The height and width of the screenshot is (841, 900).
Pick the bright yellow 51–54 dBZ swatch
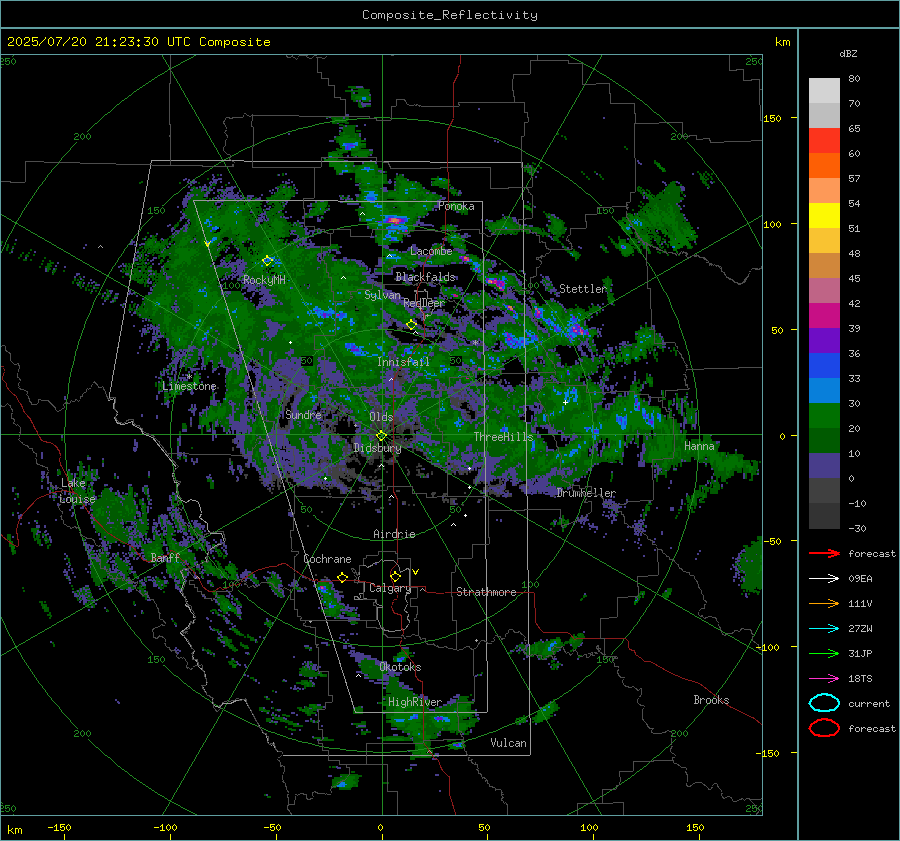point(824,216)
